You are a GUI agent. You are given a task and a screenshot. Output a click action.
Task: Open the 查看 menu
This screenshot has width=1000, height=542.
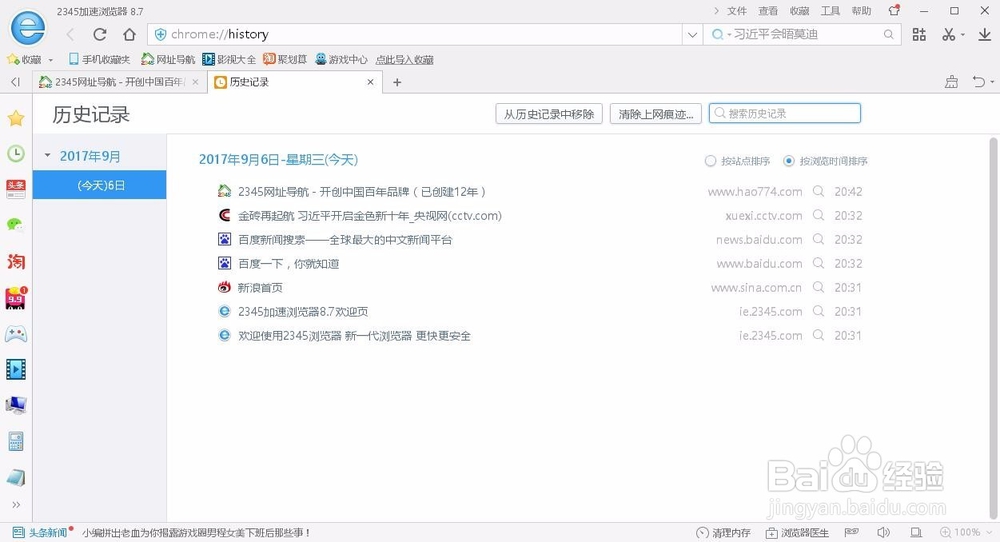[768, 11]
